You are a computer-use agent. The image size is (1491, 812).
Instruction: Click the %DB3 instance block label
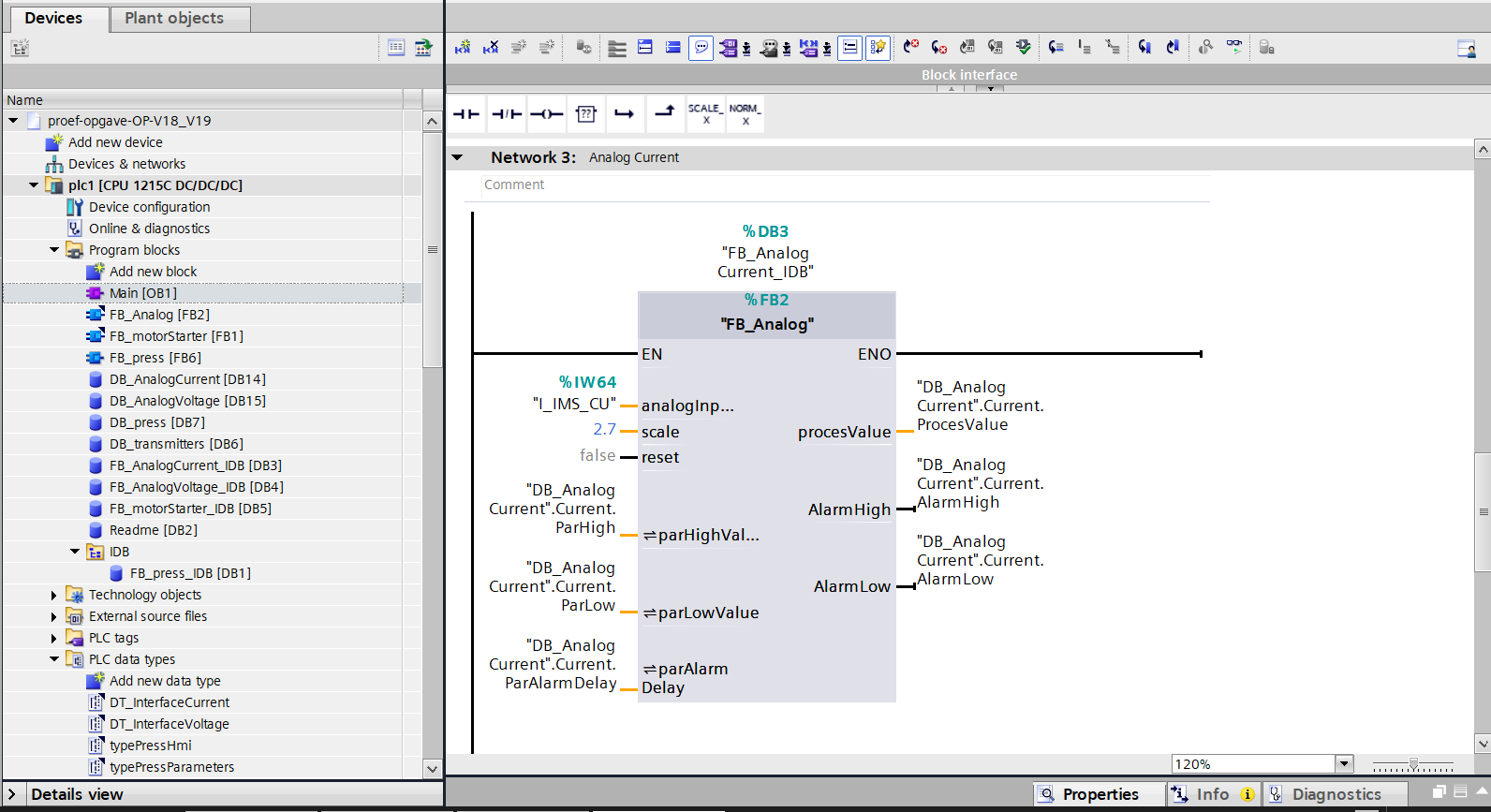pyautogui.click(x=765, y=231)
